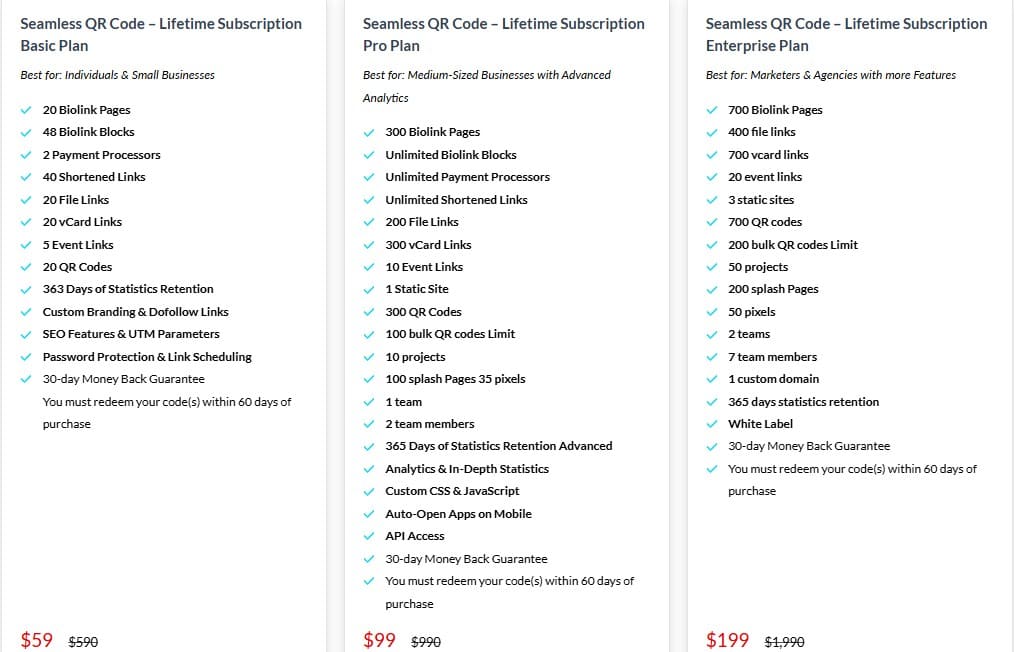1014x652 pixels.
Task: Click Password Protection & Link Scheduling text
Action: coord(147,357)
